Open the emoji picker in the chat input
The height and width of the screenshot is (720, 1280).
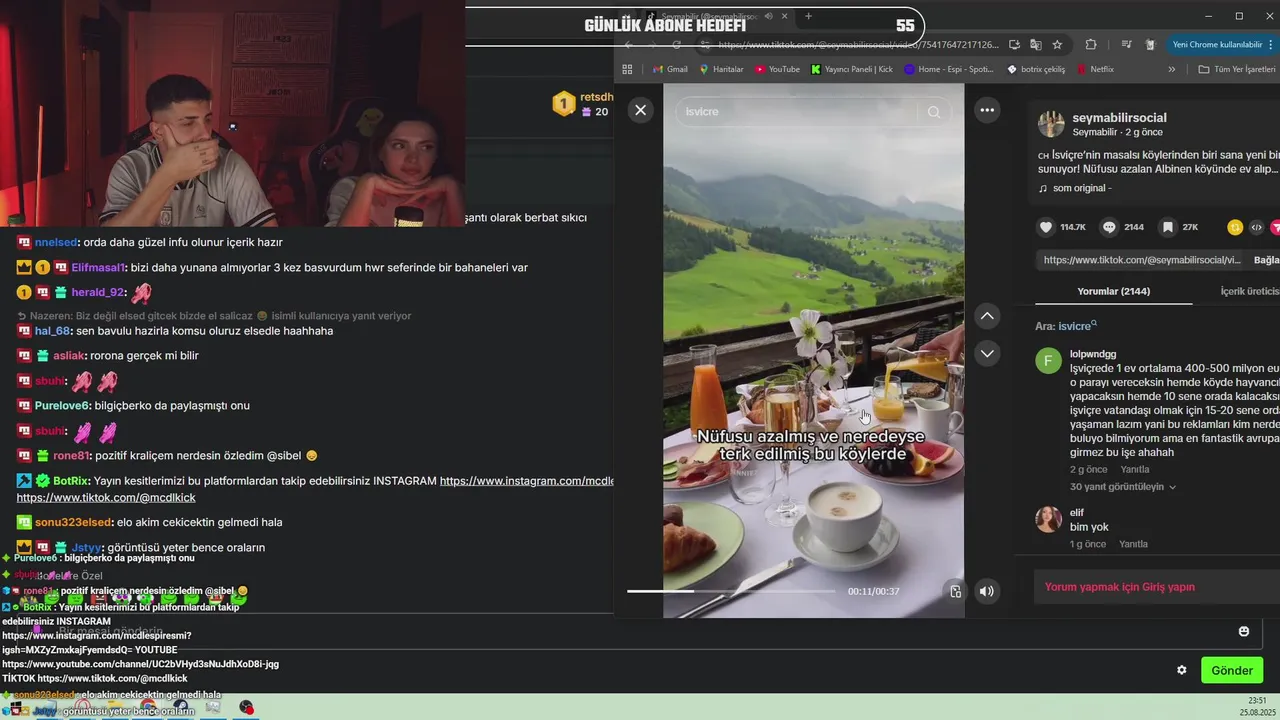coord(1244,632)
